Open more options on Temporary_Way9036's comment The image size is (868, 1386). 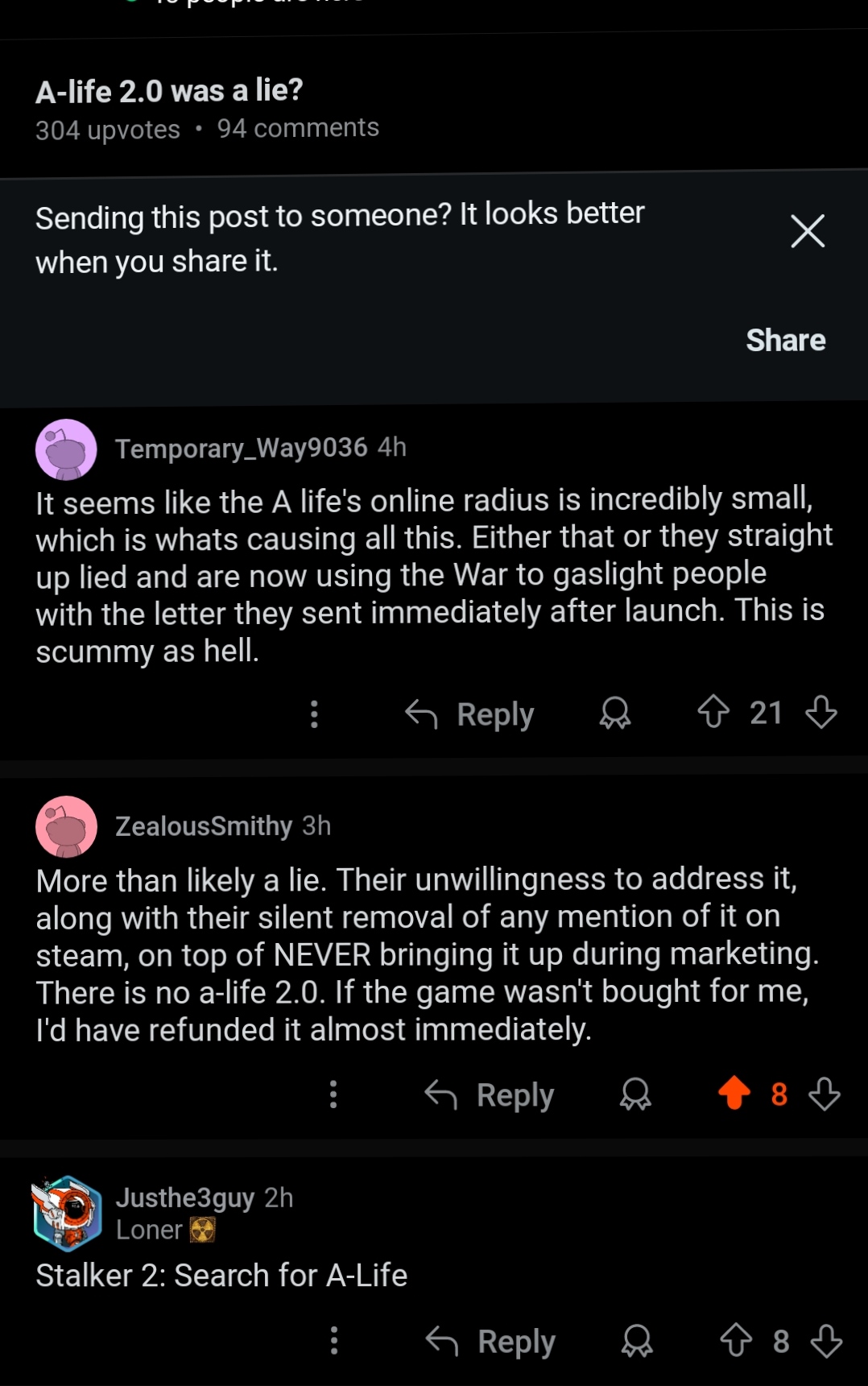tap(314, 714)
